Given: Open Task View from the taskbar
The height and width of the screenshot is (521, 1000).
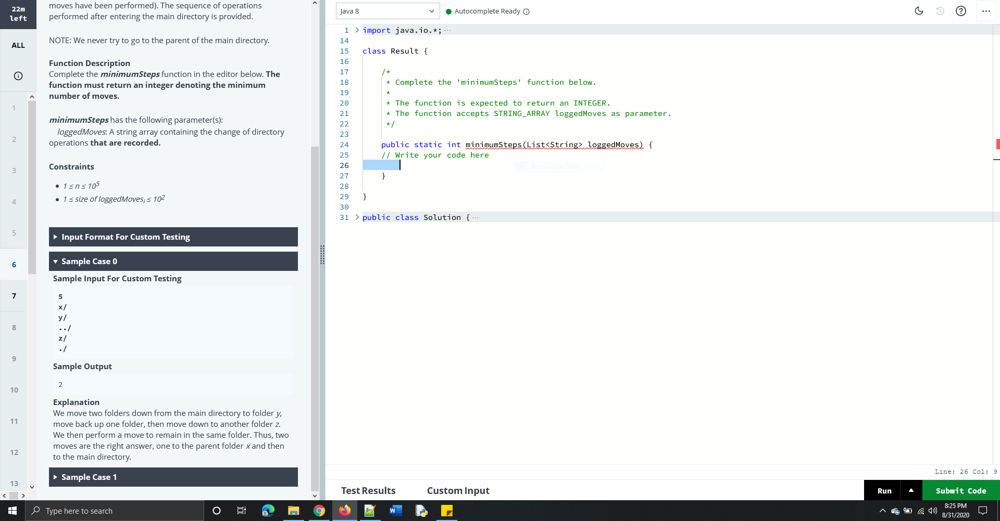Looking at the screenshot, I should click(x=241, y=511).
